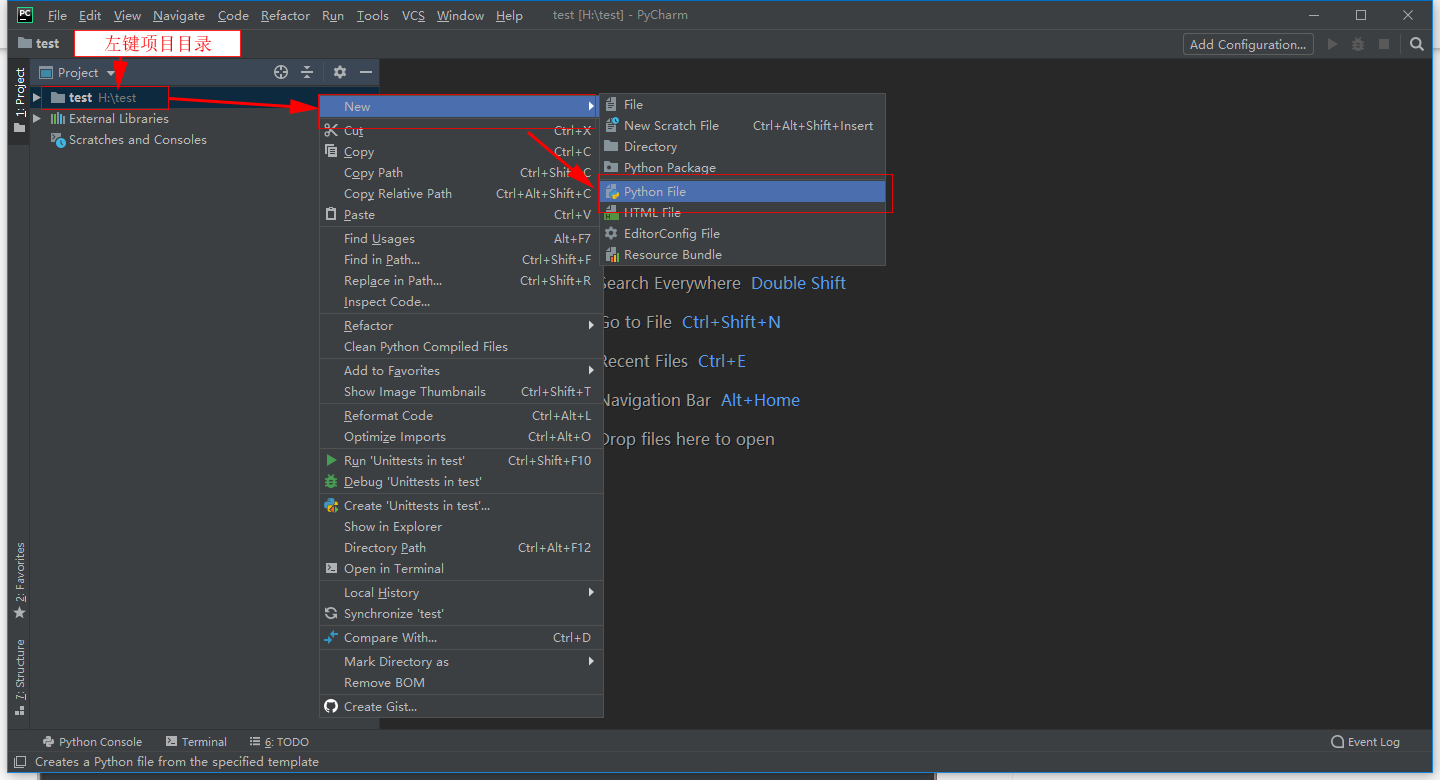1440x780 pixels.
Task: Expand the Local History submenu arrow
Action: pyautogui.click(x=591, y=592)
